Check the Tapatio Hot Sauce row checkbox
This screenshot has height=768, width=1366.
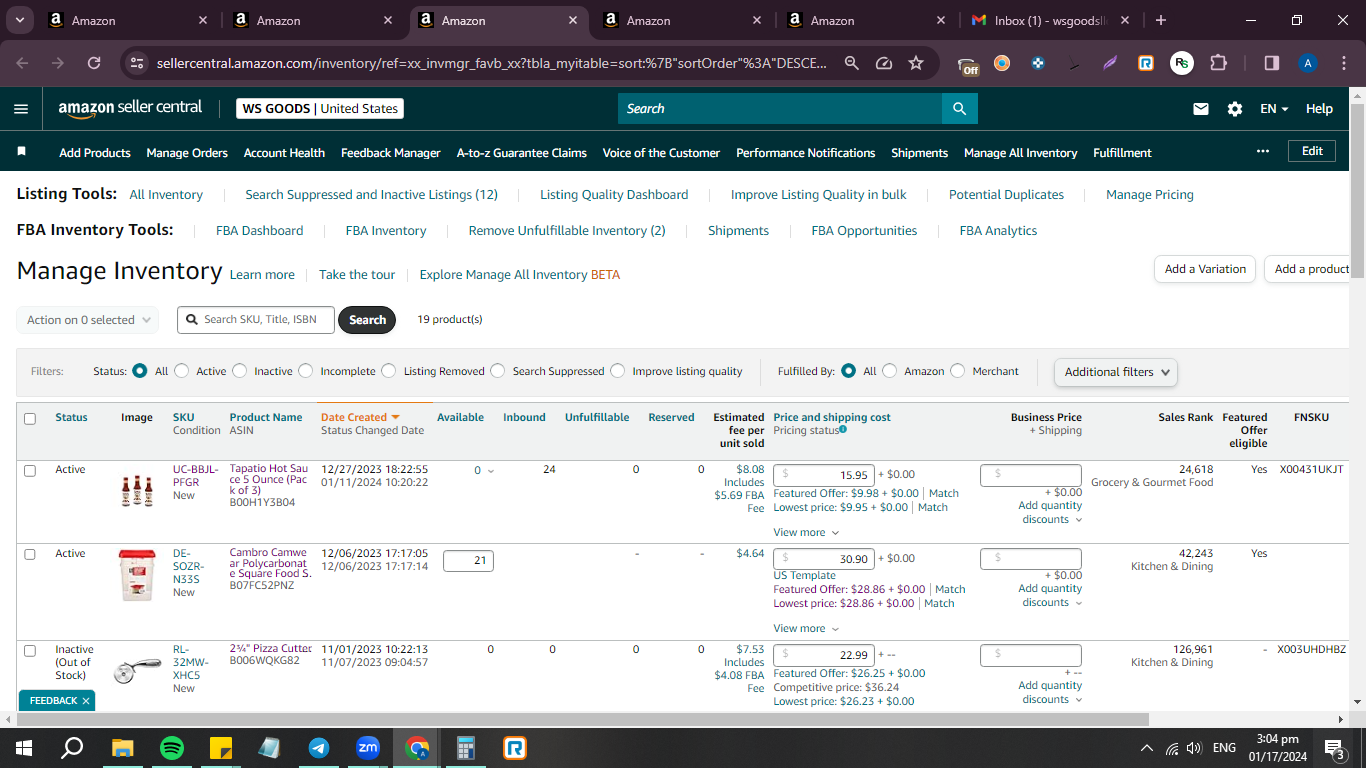coord(30,470)
